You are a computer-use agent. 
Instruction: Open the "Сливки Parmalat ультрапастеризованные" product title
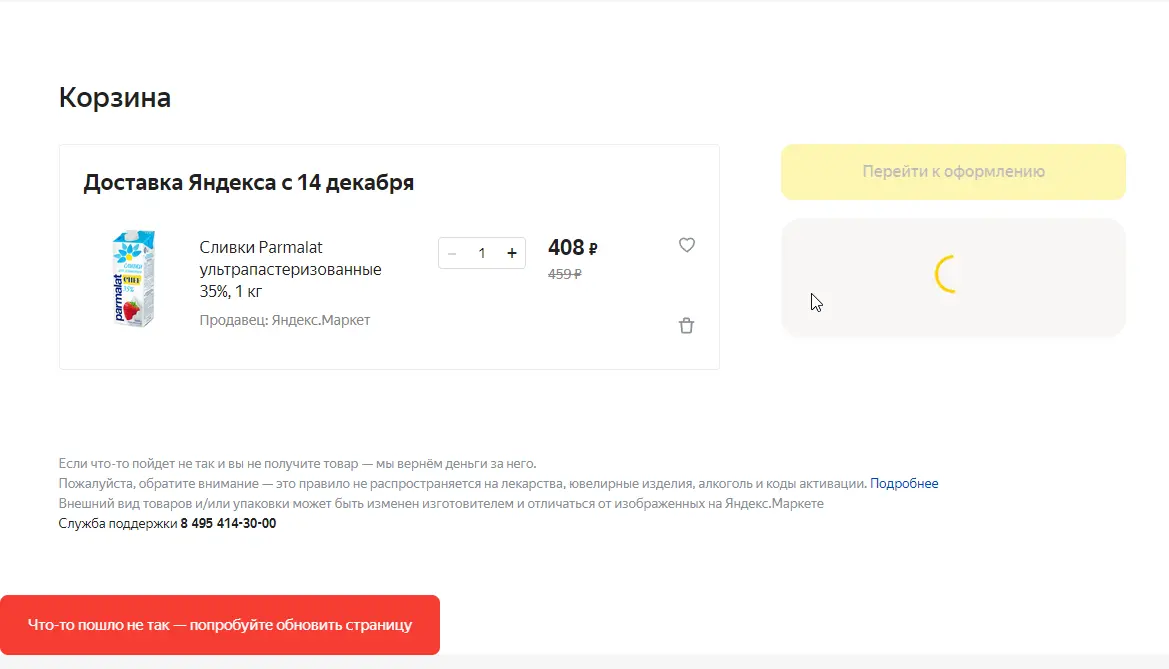tap(290, 268)
